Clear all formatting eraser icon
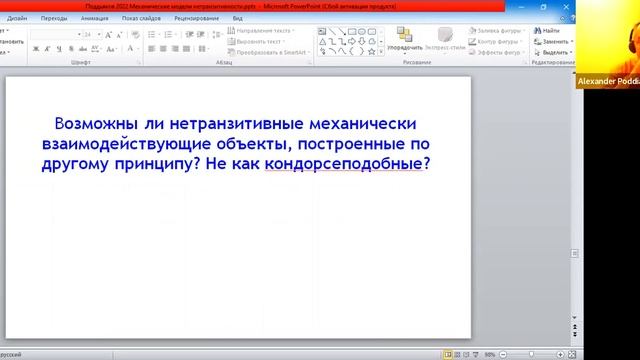640x360 pixels. click(136, 35)
